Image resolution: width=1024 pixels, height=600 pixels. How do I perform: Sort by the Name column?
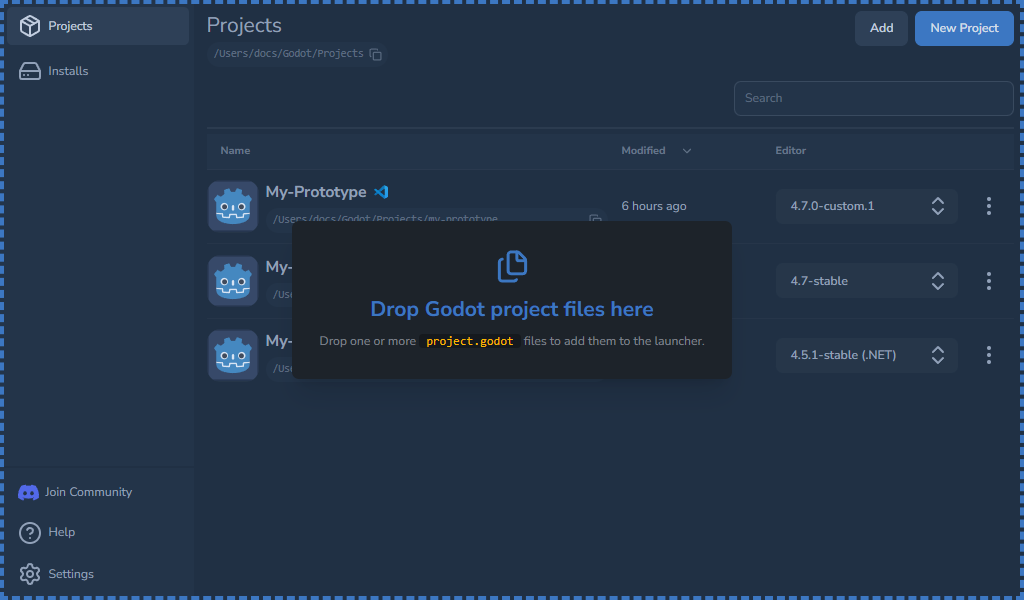[235, 151]
